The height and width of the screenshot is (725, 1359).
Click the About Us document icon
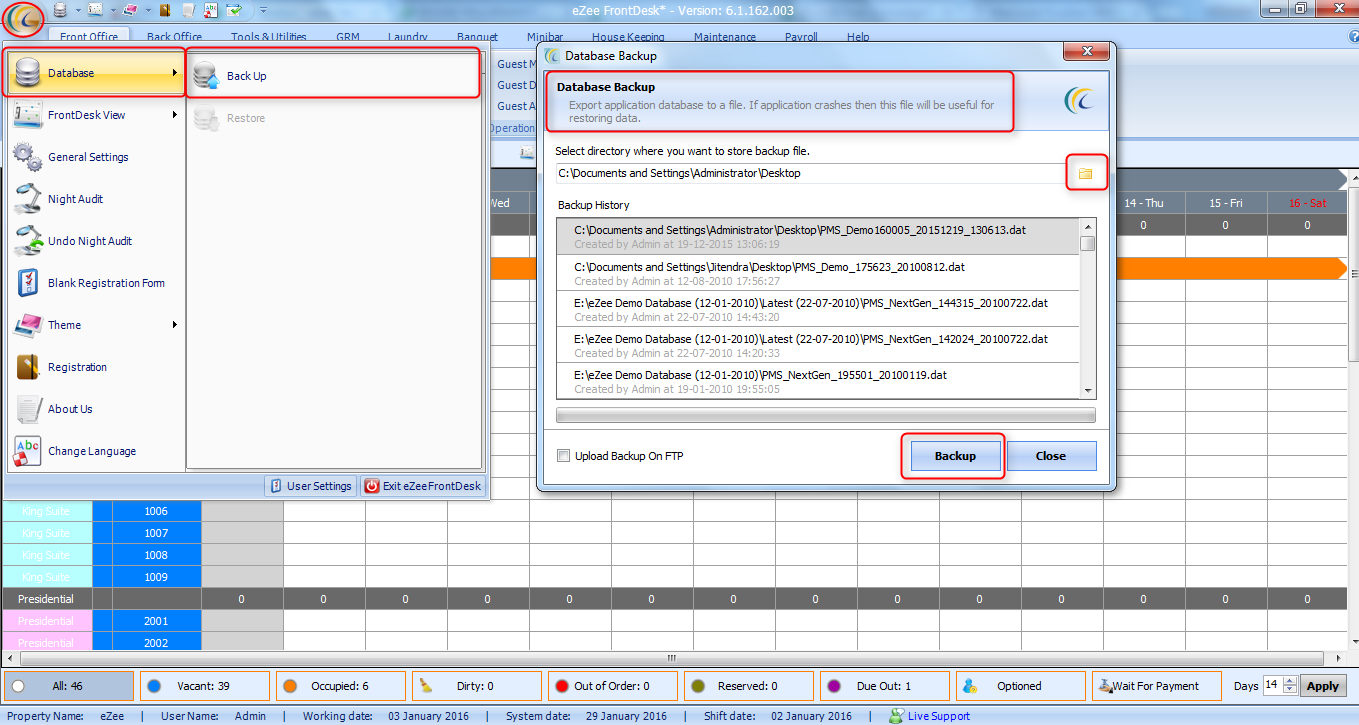[28, 409]
